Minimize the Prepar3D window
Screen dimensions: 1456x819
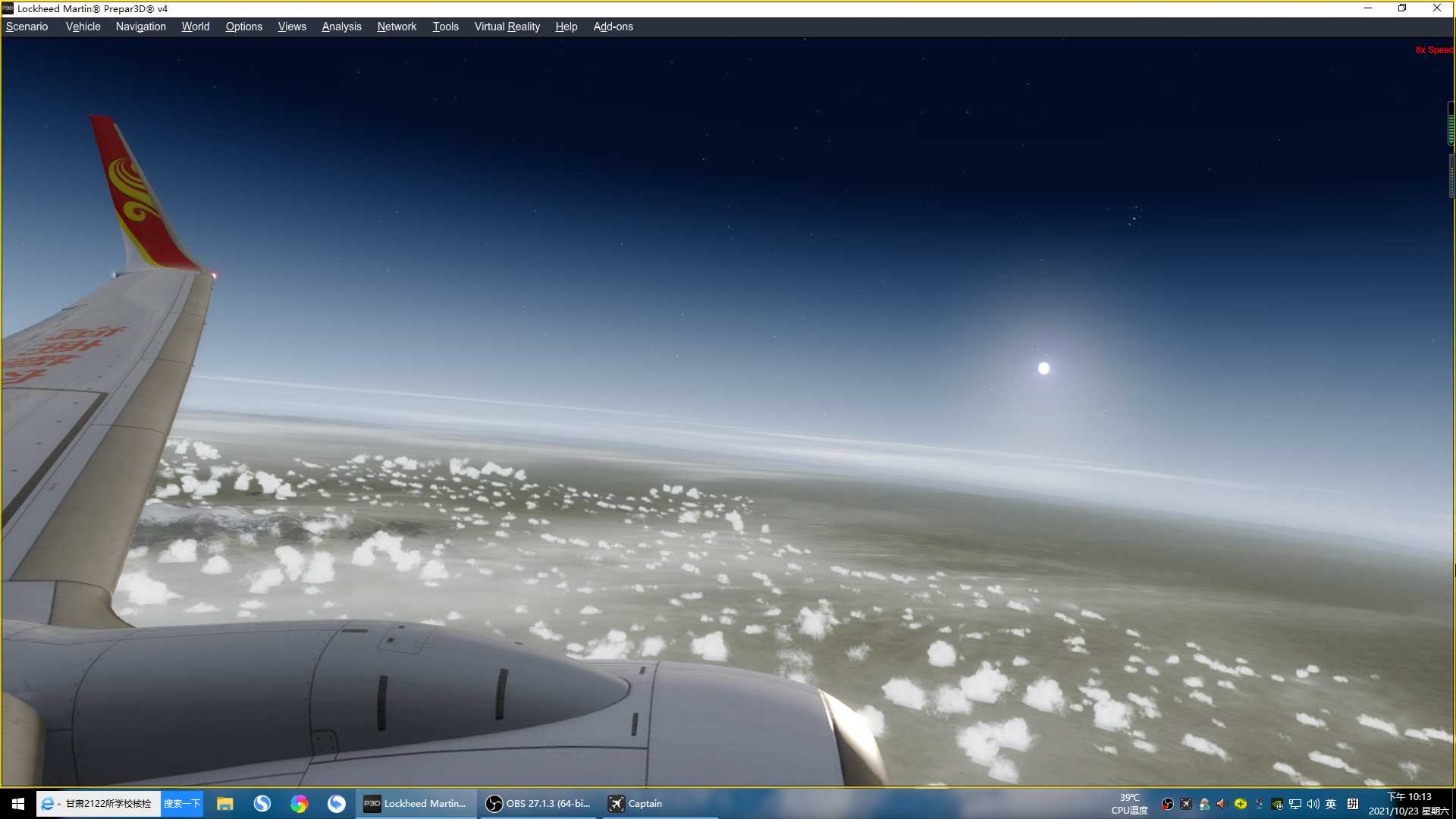pyautogui.click(x=1368, y=8)
